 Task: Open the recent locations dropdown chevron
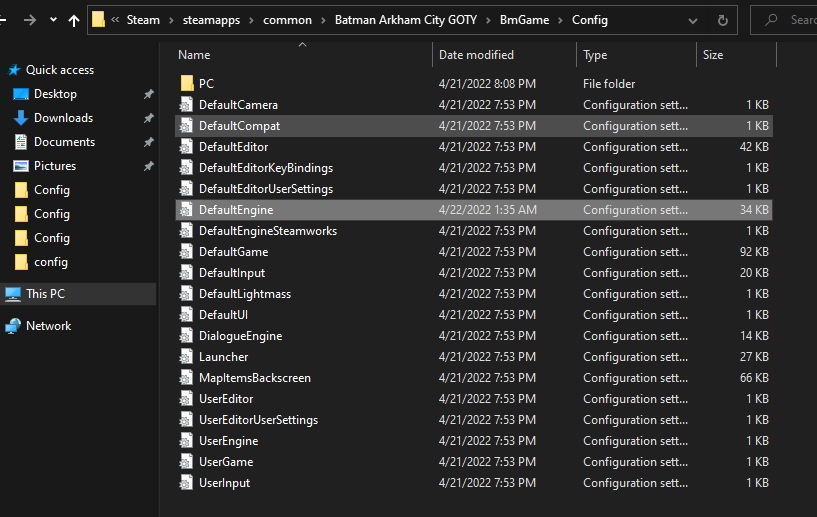[x=52, y=20]
